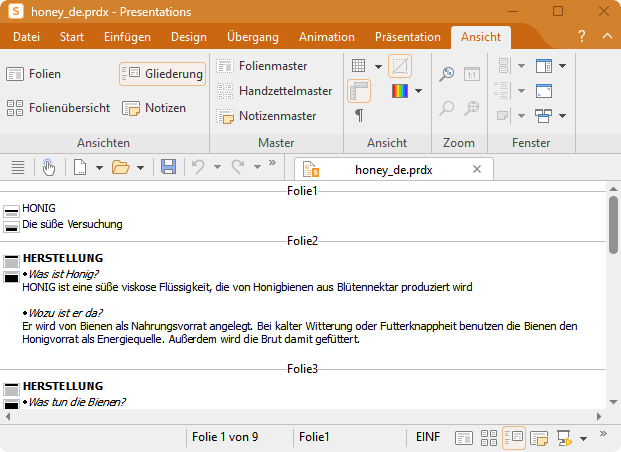621x452 pixels.
Task: Close the honey_de.prdx document tab
Action: [x=477, y=169]
